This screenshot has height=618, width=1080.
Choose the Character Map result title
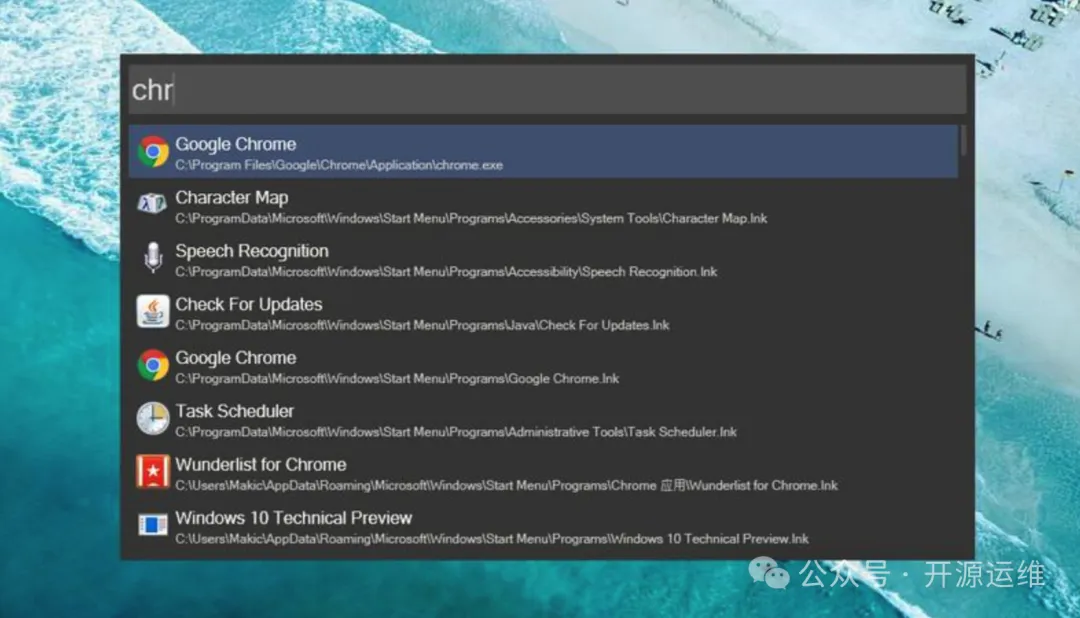coord(231,198)
